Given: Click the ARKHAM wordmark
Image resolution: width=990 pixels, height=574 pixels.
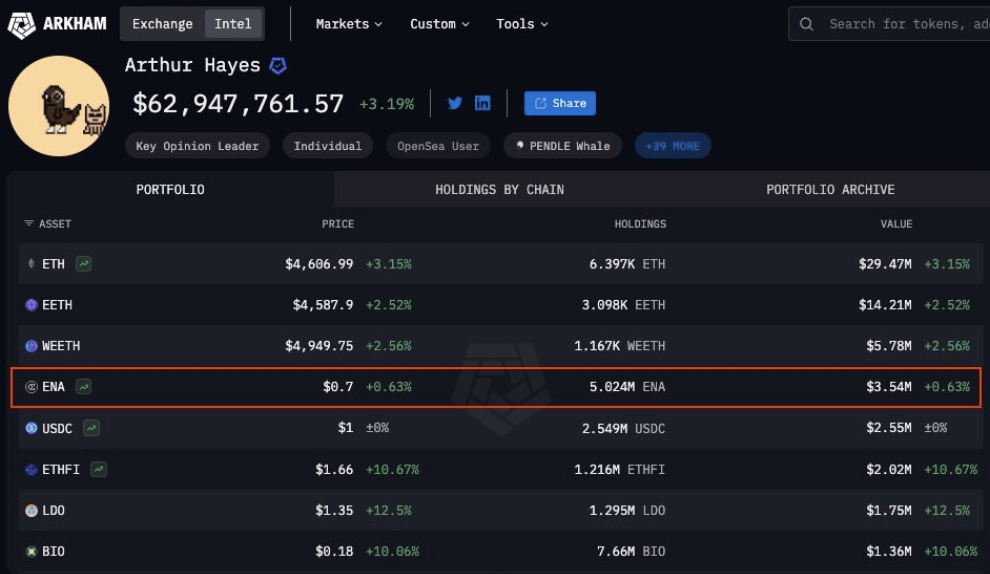Looking at the screenshot, I should [75, 24].
